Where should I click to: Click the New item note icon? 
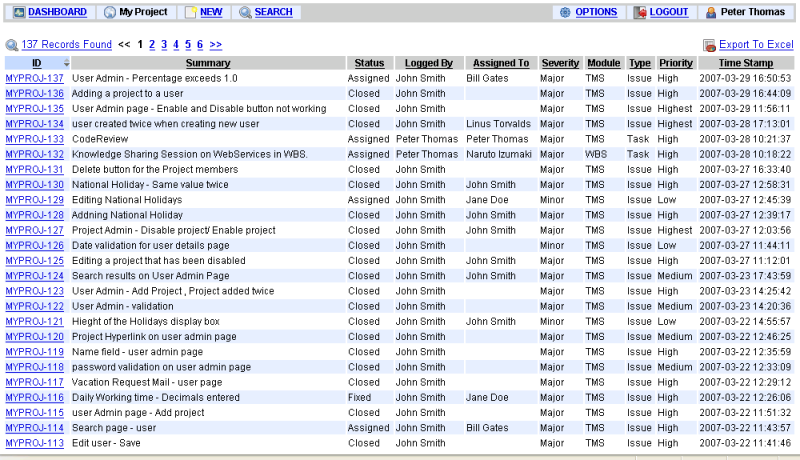[x=191, y=12]
